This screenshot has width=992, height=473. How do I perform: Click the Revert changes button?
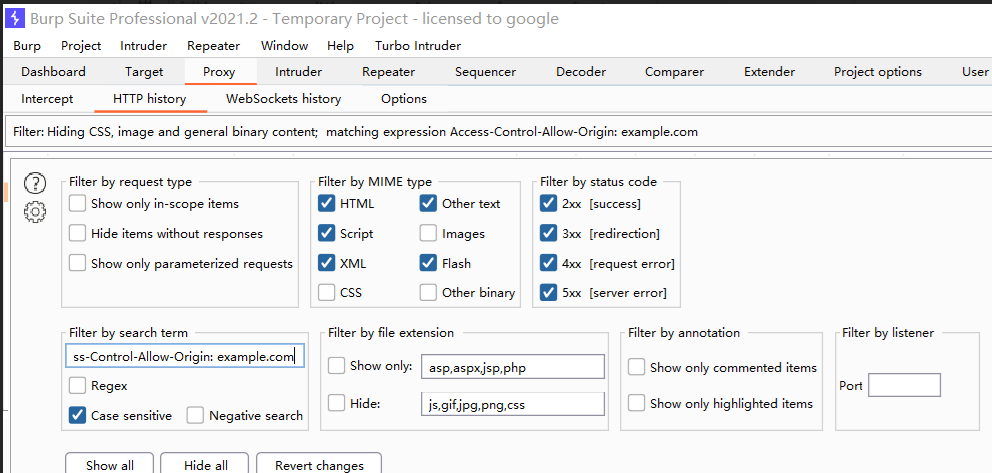[319, 464]
